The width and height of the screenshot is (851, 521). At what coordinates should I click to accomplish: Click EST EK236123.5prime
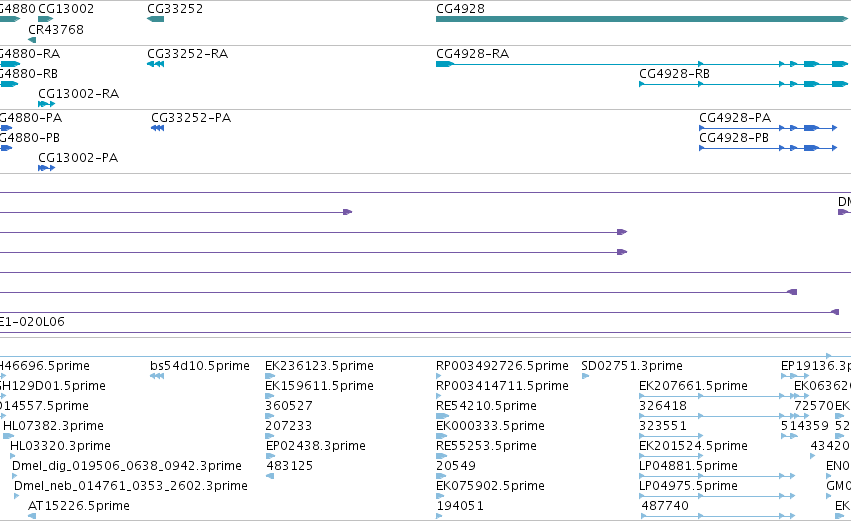click(x=319, y=366)
